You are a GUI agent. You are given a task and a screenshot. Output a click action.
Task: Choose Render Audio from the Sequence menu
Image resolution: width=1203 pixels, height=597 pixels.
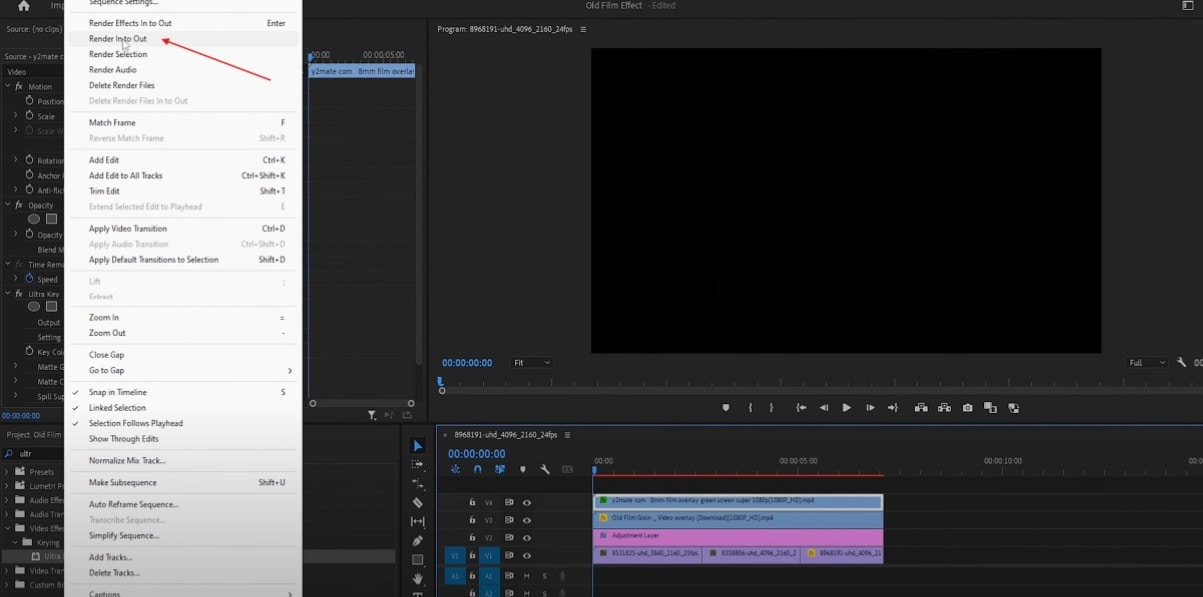113,70
